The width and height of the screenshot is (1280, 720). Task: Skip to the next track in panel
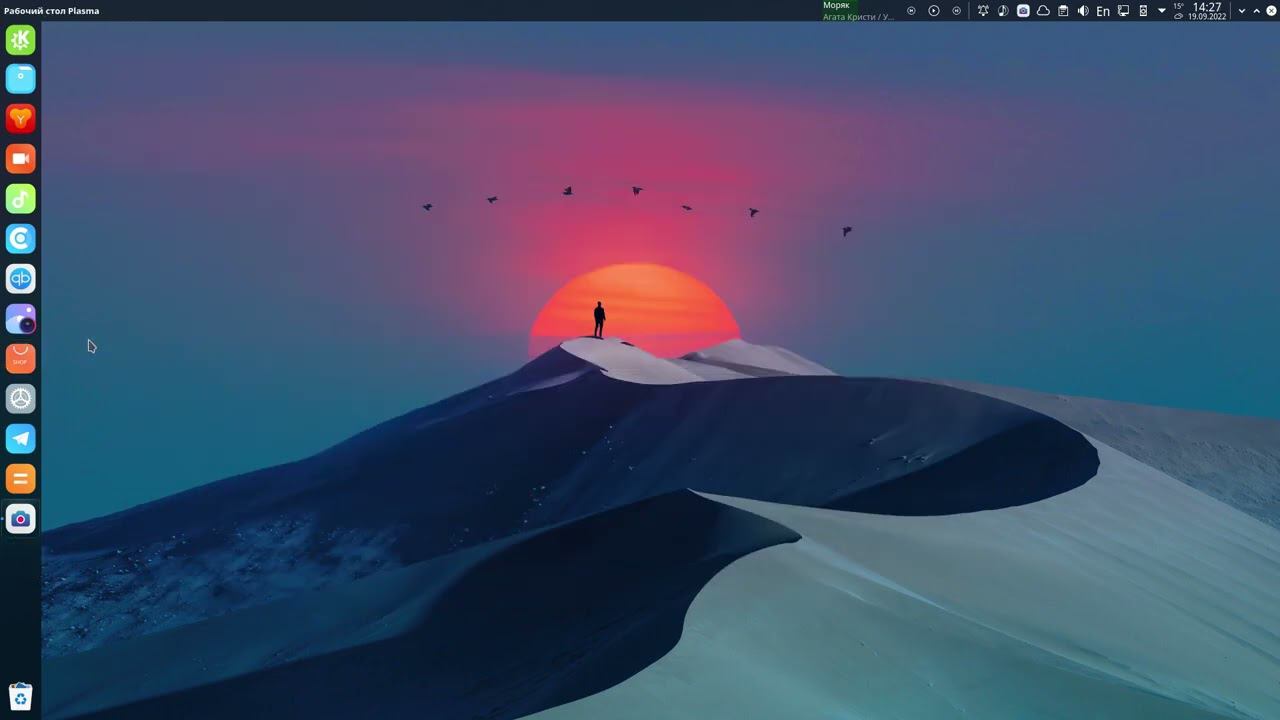pyautogui.click(x=957, y=11)
